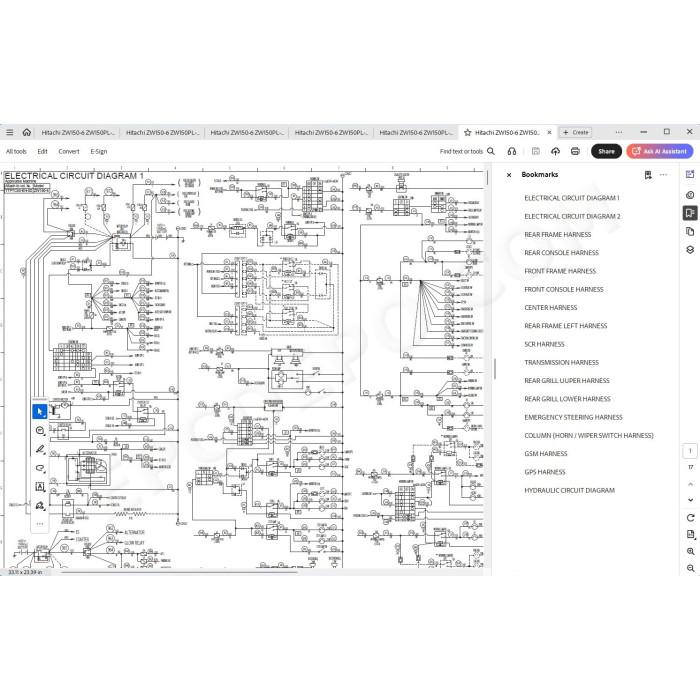Click the cloud upload icon
The height and width of the screenshot is (700, 700).
555,151
